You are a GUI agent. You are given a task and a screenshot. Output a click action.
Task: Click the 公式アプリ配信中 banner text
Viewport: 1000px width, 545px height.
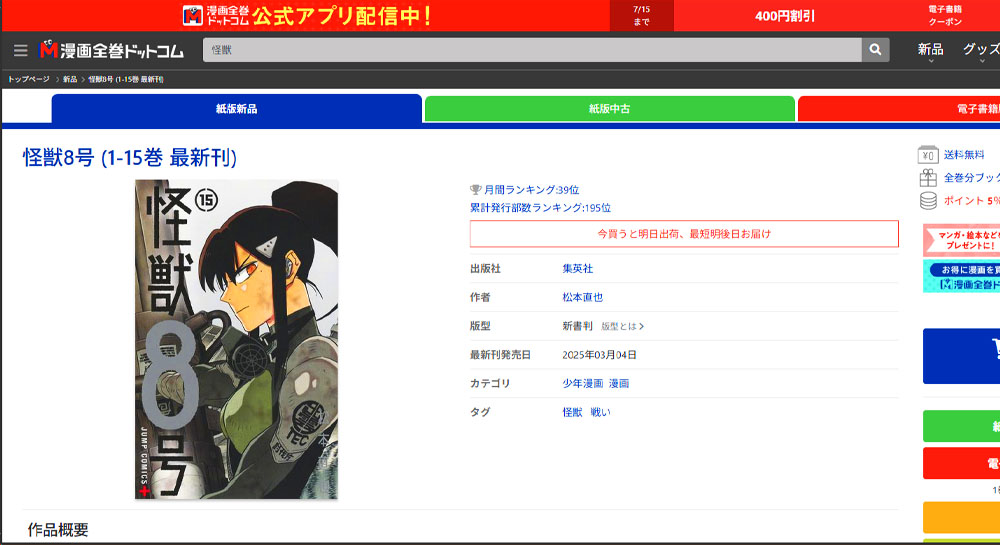tap(342, 15)
